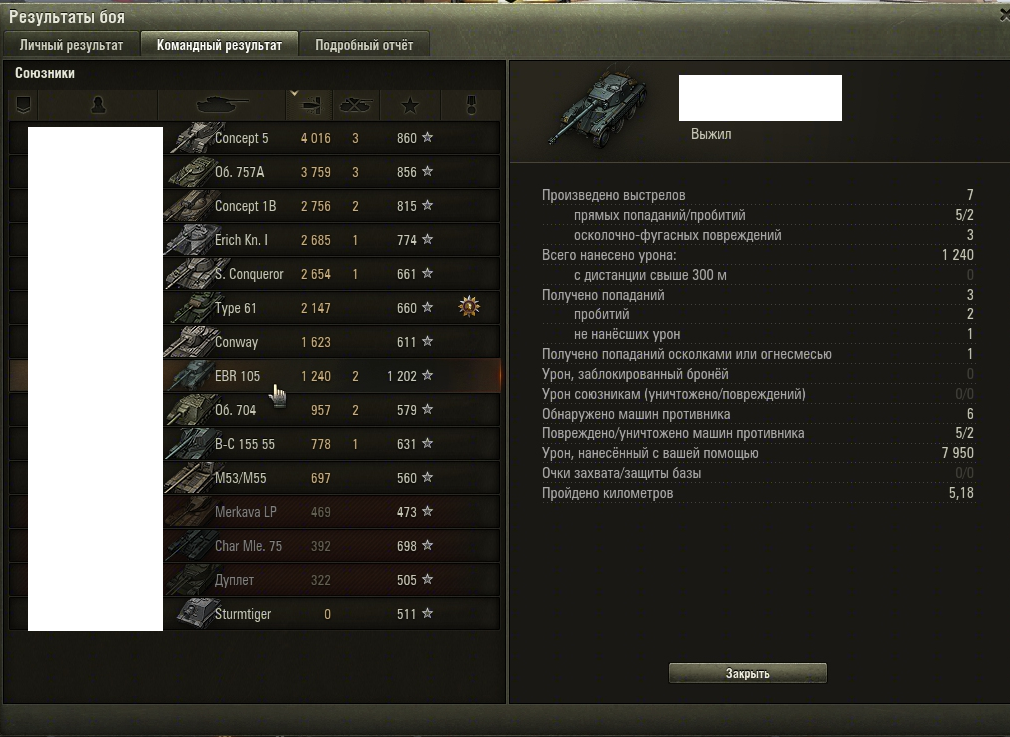Click the Закрыть button

point(748,673)
